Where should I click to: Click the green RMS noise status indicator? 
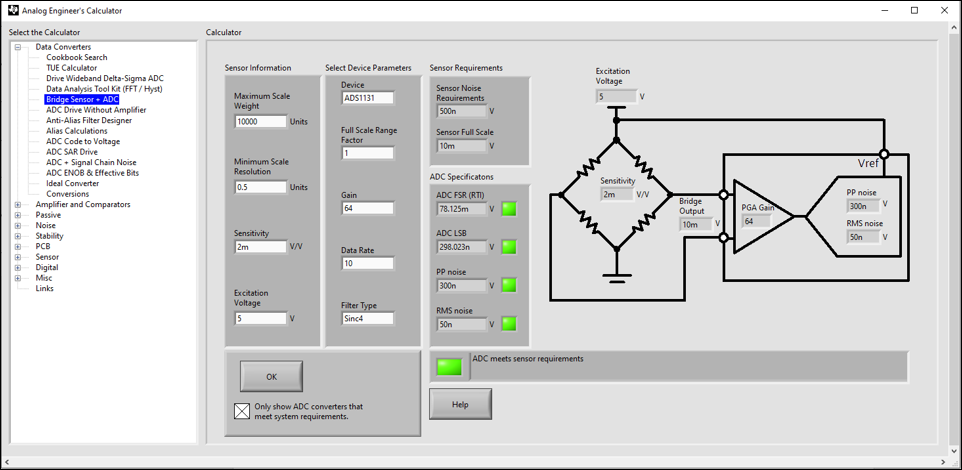[509, 323]
